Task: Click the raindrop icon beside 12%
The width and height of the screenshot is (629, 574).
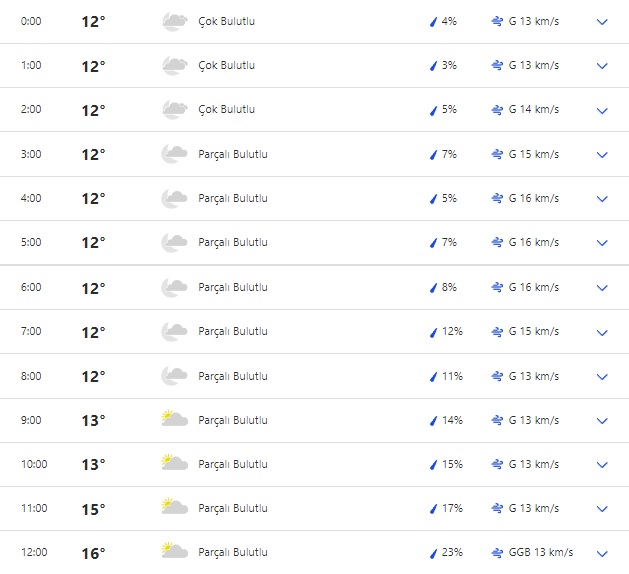Action: point(433,332)
